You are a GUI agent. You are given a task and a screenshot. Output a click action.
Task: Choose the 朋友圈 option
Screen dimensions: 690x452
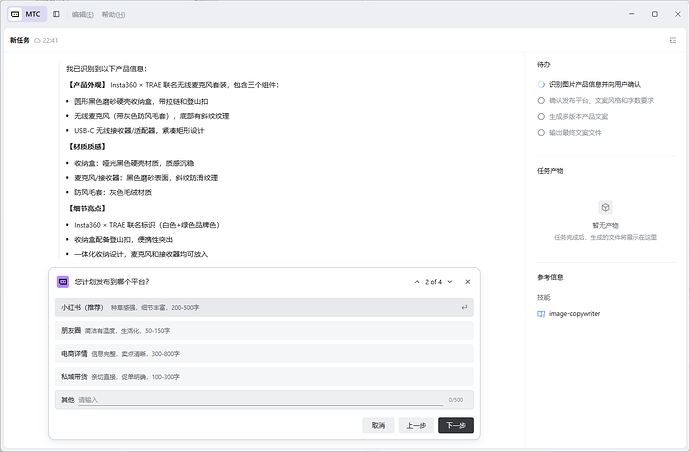264,331
